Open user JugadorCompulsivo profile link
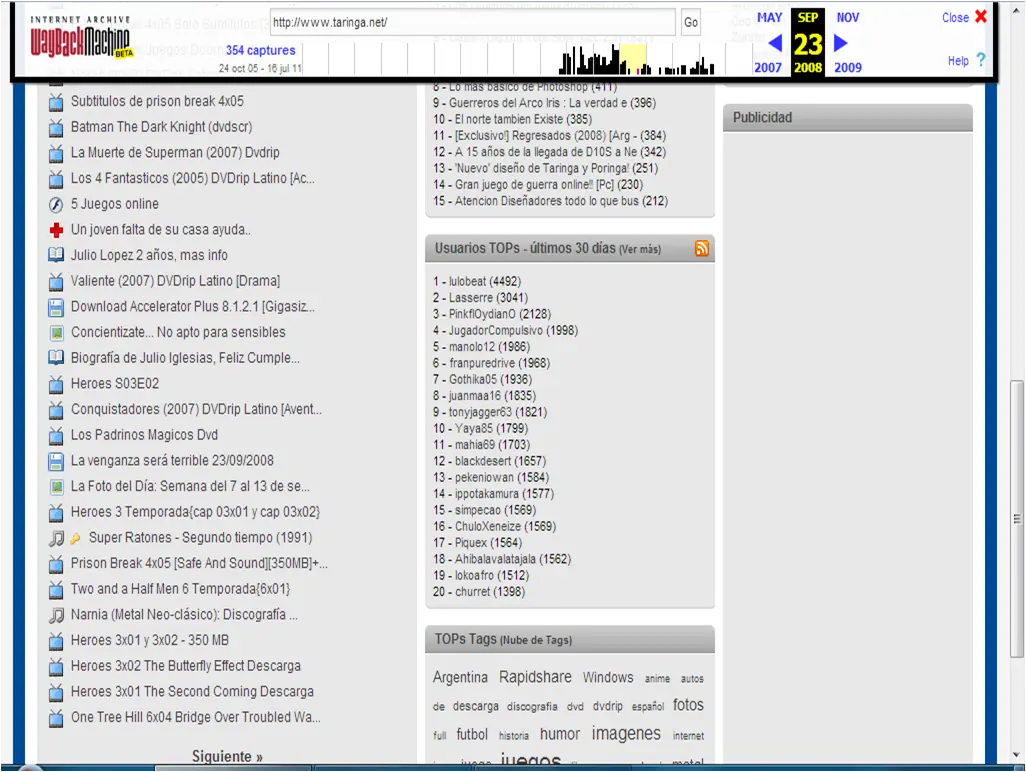The image size is (1026, 772). point(495,330)
